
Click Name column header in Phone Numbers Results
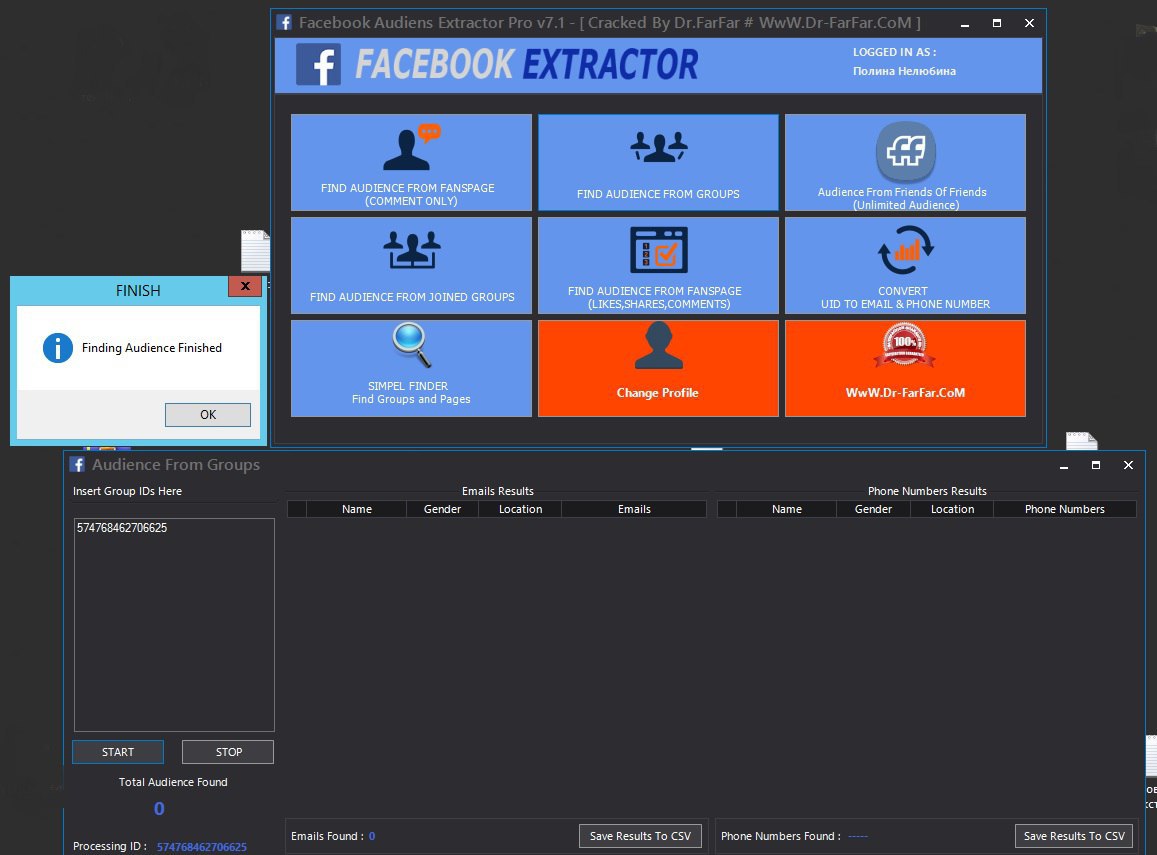[787, 509]
